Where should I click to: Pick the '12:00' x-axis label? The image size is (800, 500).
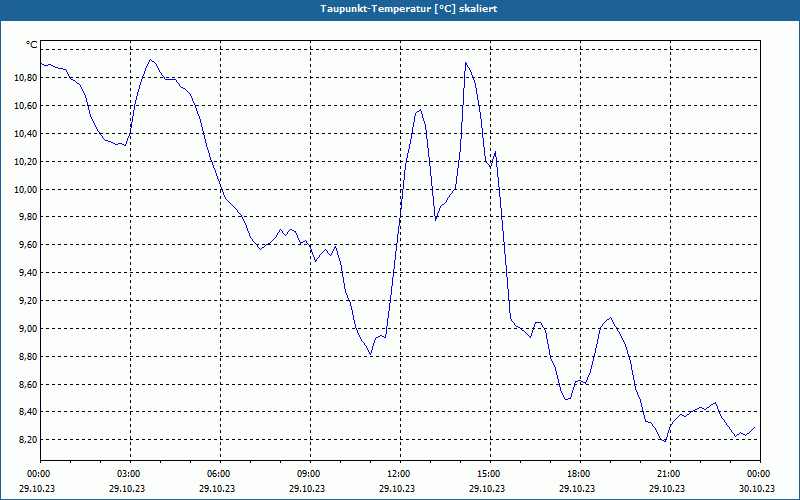pyautogui.click(x=400, y=474)
